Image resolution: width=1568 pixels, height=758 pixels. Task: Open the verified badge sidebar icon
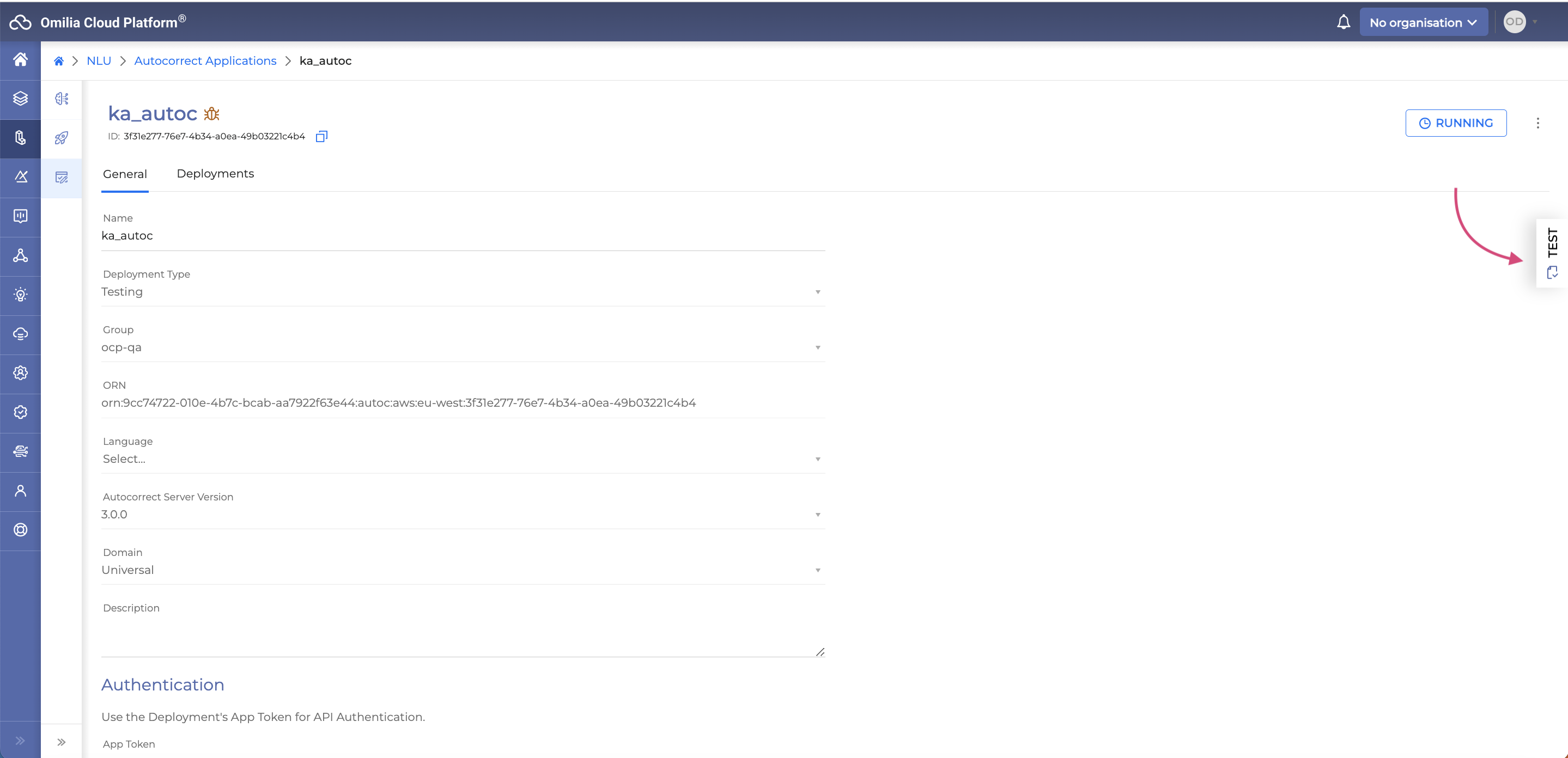click(20, 412)
